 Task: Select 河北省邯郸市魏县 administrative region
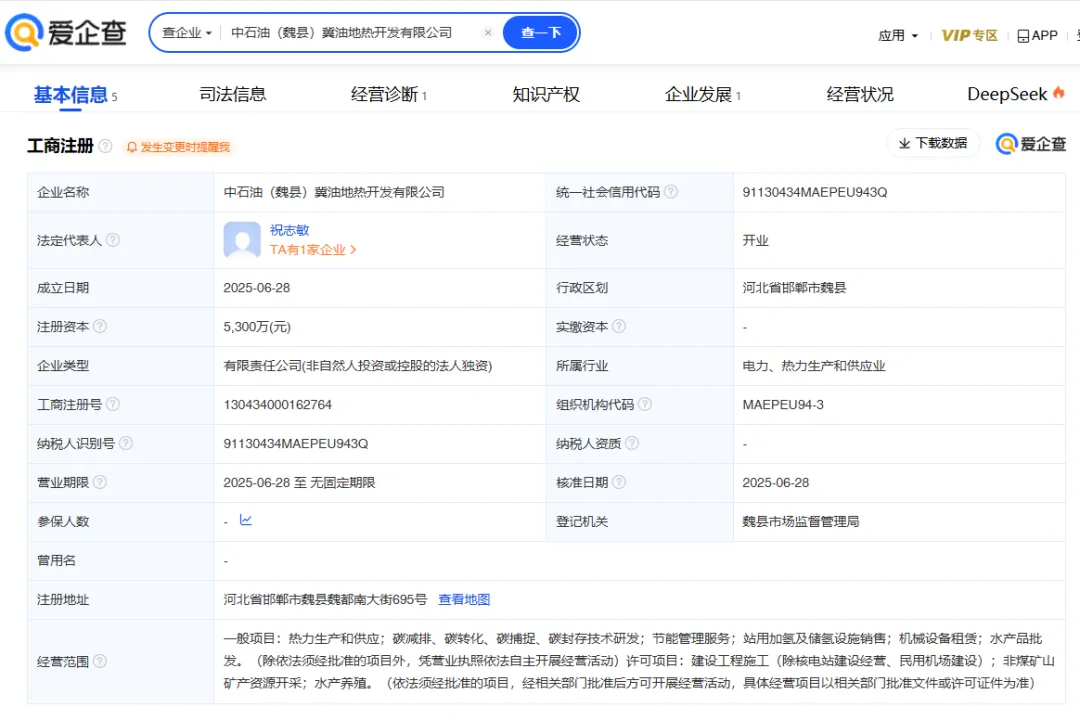(794, 288)
